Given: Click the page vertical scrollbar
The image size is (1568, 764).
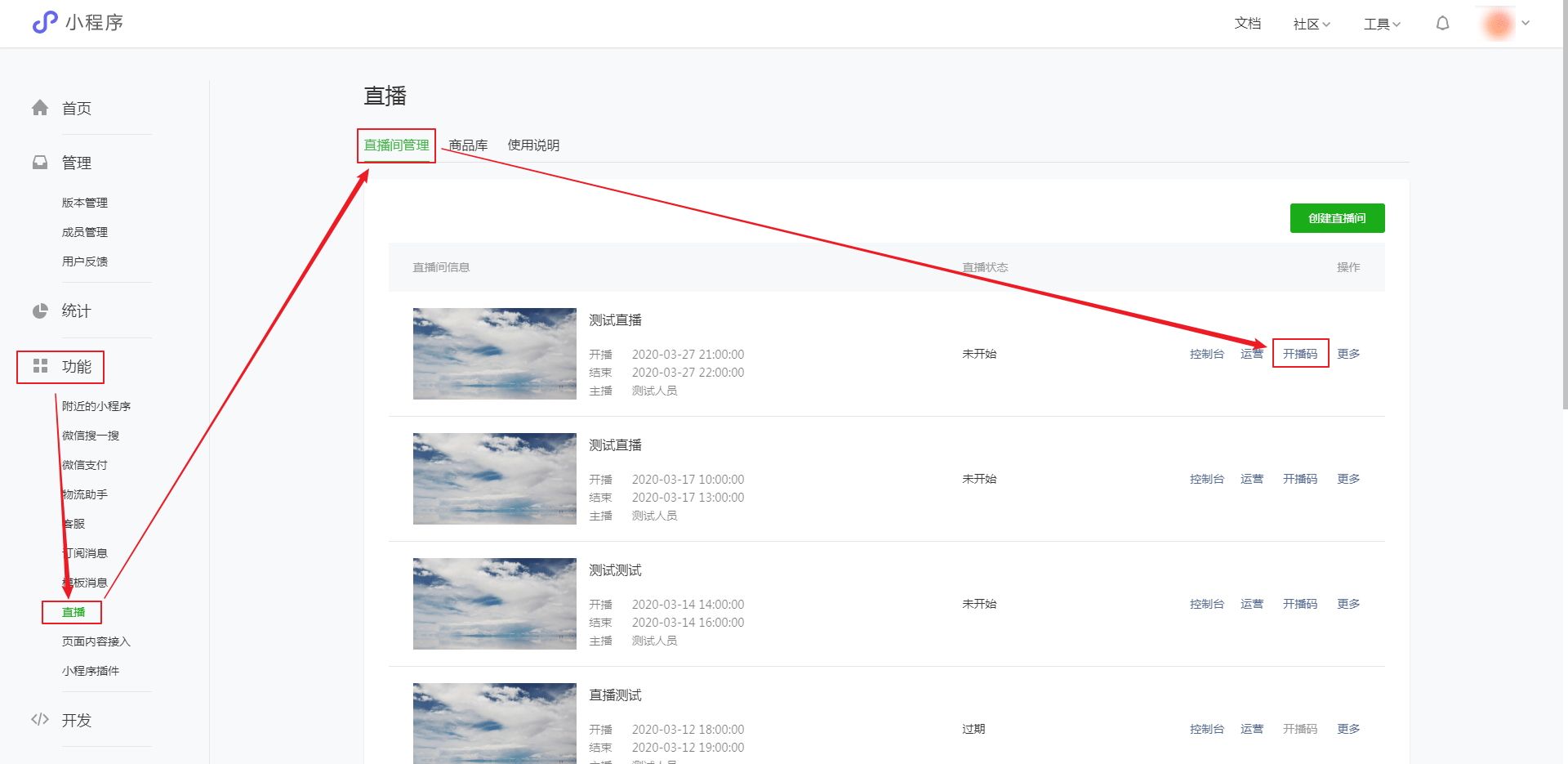Looking at the screenshot, I should [1564, 204].
